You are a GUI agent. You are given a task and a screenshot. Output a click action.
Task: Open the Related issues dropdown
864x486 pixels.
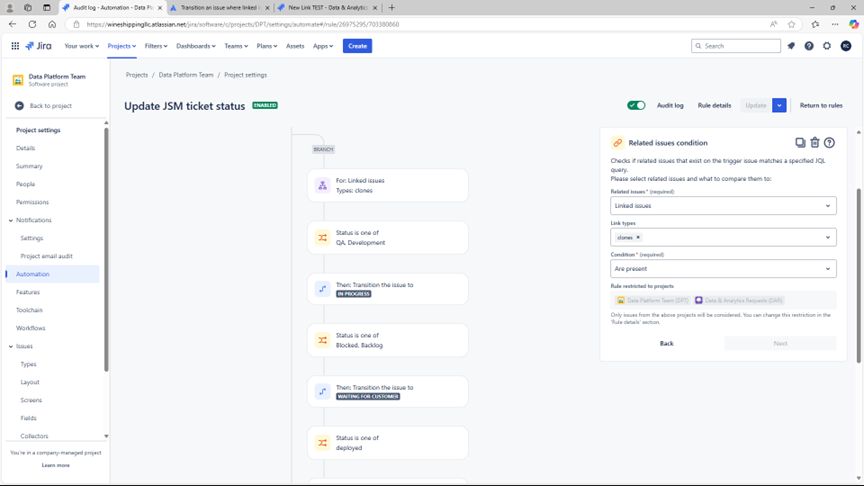click(x=723, y=206)
